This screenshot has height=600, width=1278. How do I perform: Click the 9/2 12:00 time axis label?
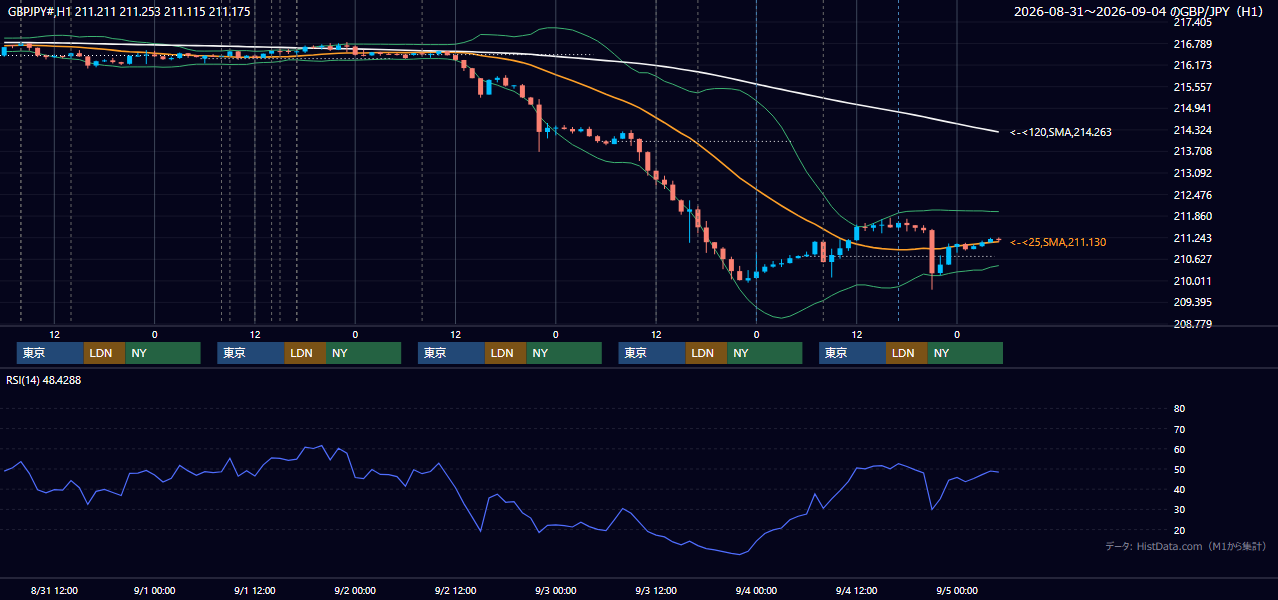455,591
